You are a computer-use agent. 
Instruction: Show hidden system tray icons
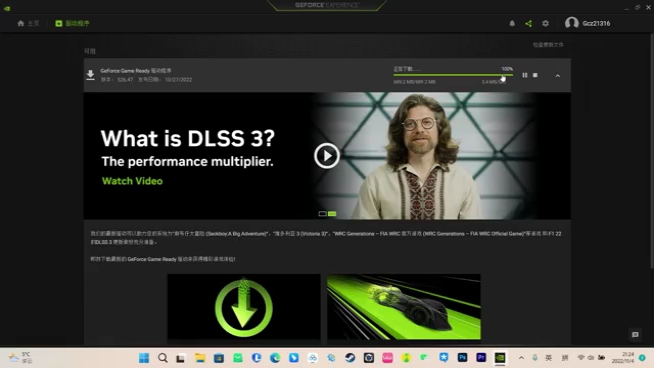(521, 358)
